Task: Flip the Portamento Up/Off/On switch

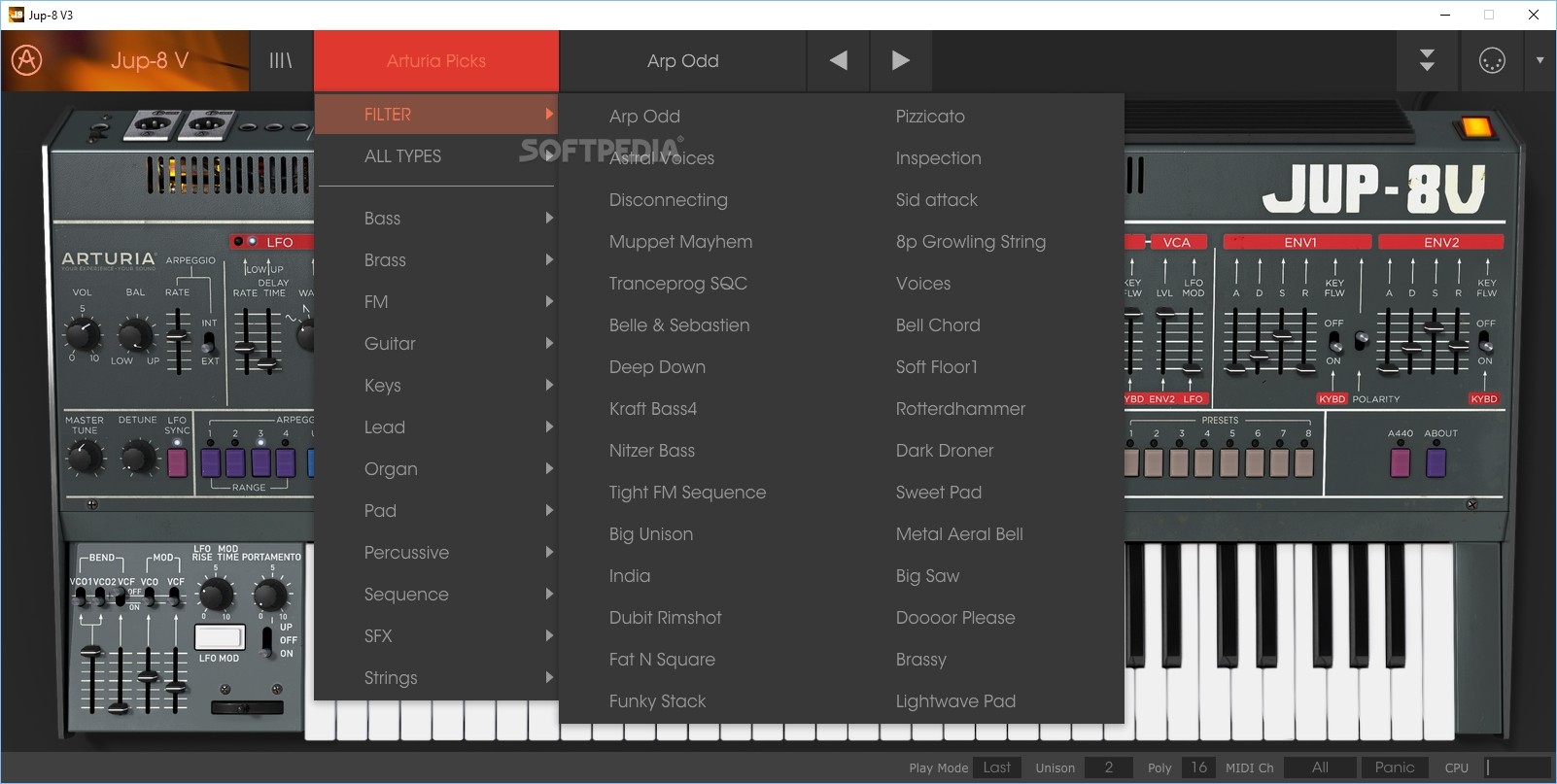Action: pyautogui.click(x=267, y=639)
